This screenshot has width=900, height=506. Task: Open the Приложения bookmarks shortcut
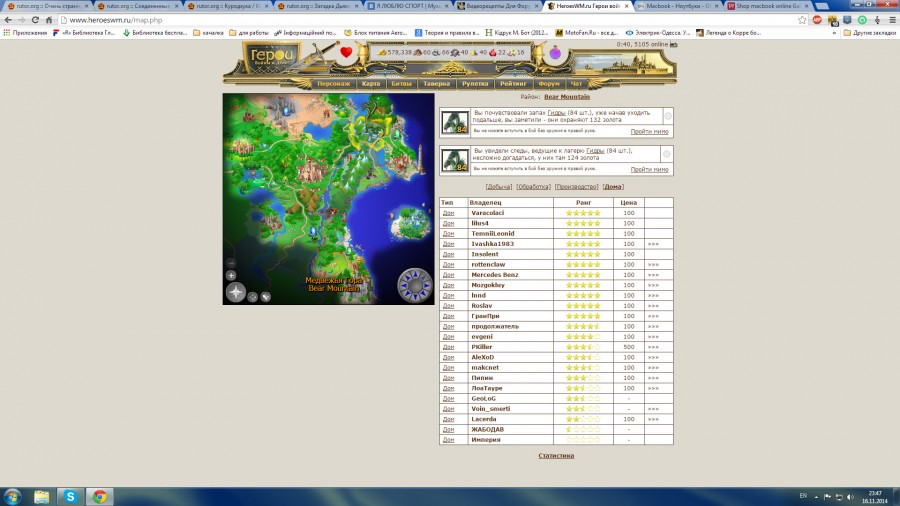(25, 33)
